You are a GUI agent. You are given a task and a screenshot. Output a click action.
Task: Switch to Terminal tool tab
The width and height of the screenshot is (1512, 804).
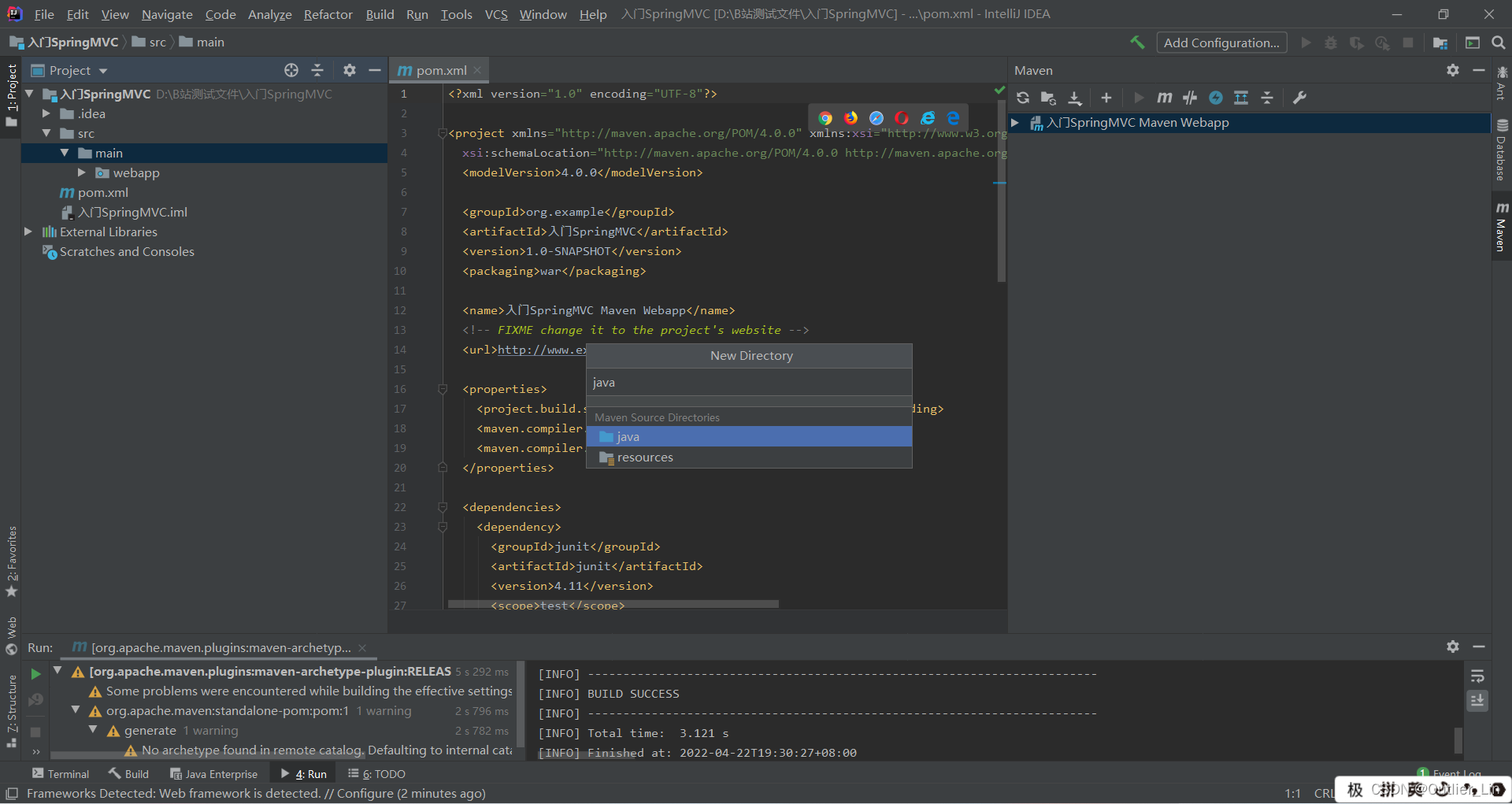[61, 774]
